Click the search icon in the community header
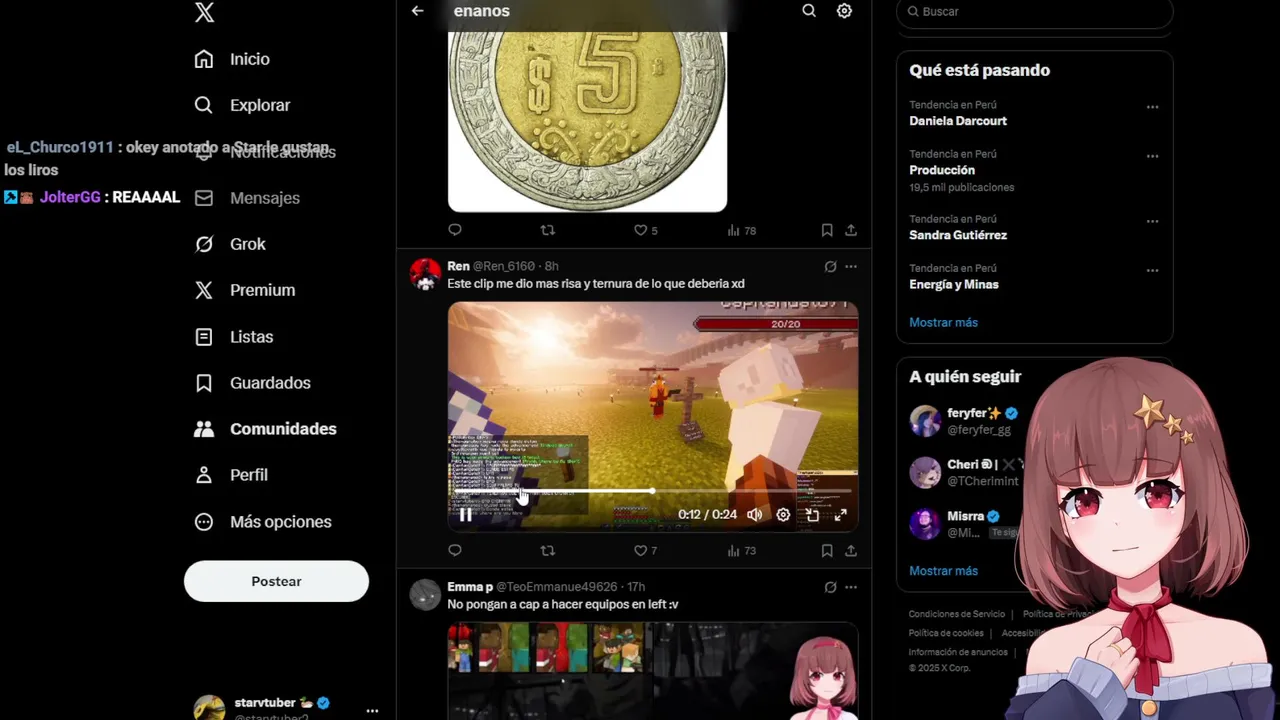This screenshot has height=720, width=1280. 809,11
